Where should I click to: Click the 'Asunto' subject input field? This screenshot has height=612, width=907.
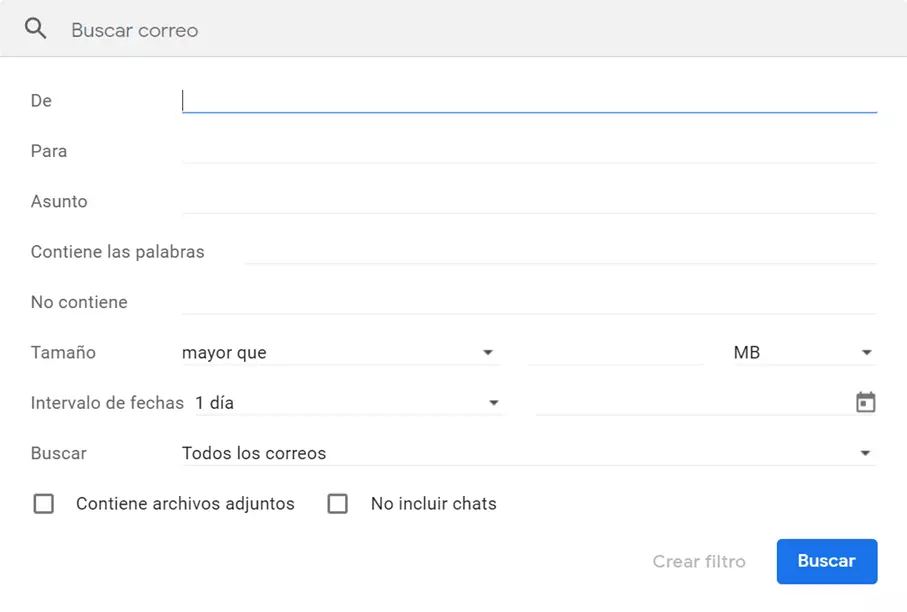point(529,201)
